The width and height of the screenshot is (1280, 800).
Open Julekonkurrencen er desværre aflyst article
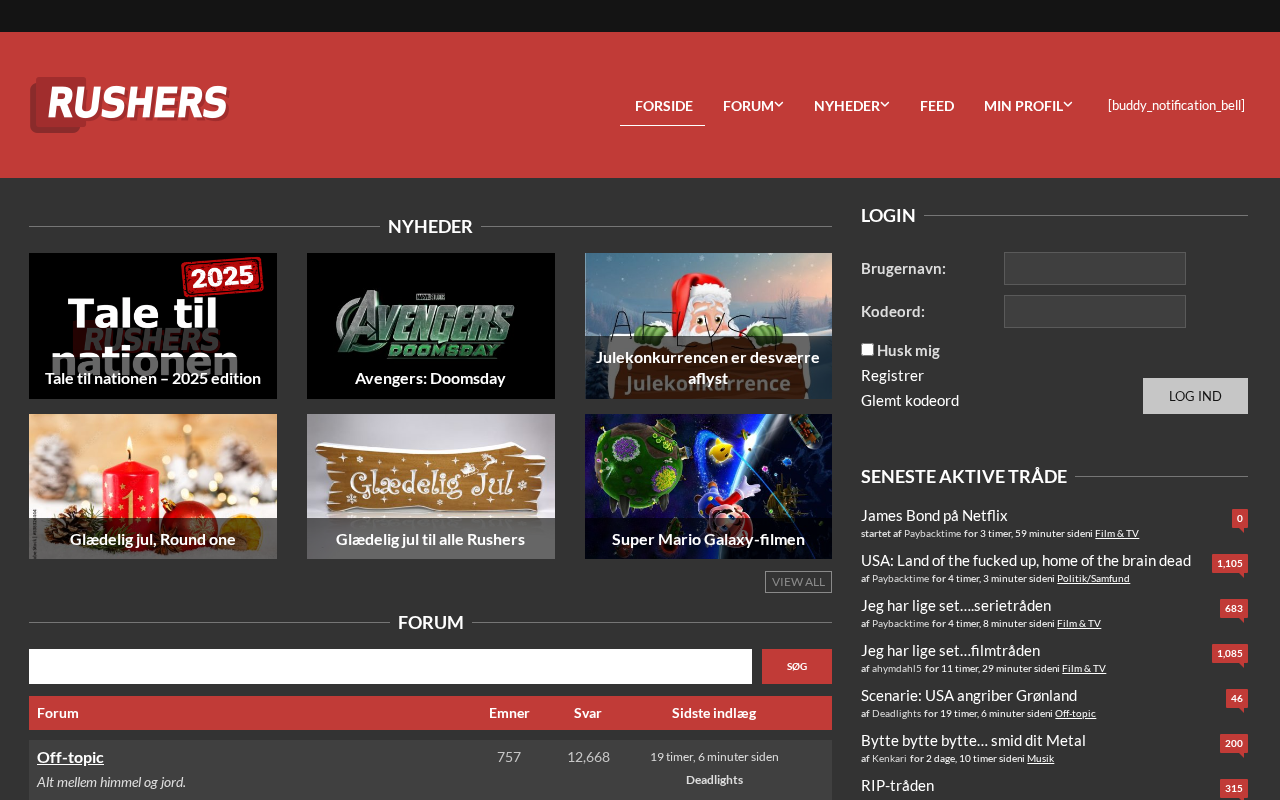pyautogui.click(x=708, y=326)
